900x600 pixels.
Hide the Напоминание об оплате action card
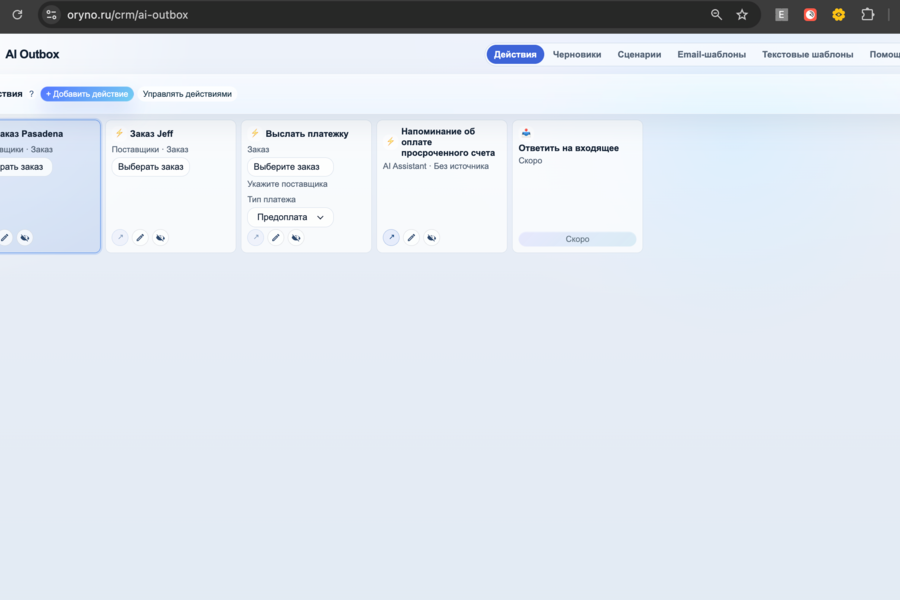click(x=431, y=237)
